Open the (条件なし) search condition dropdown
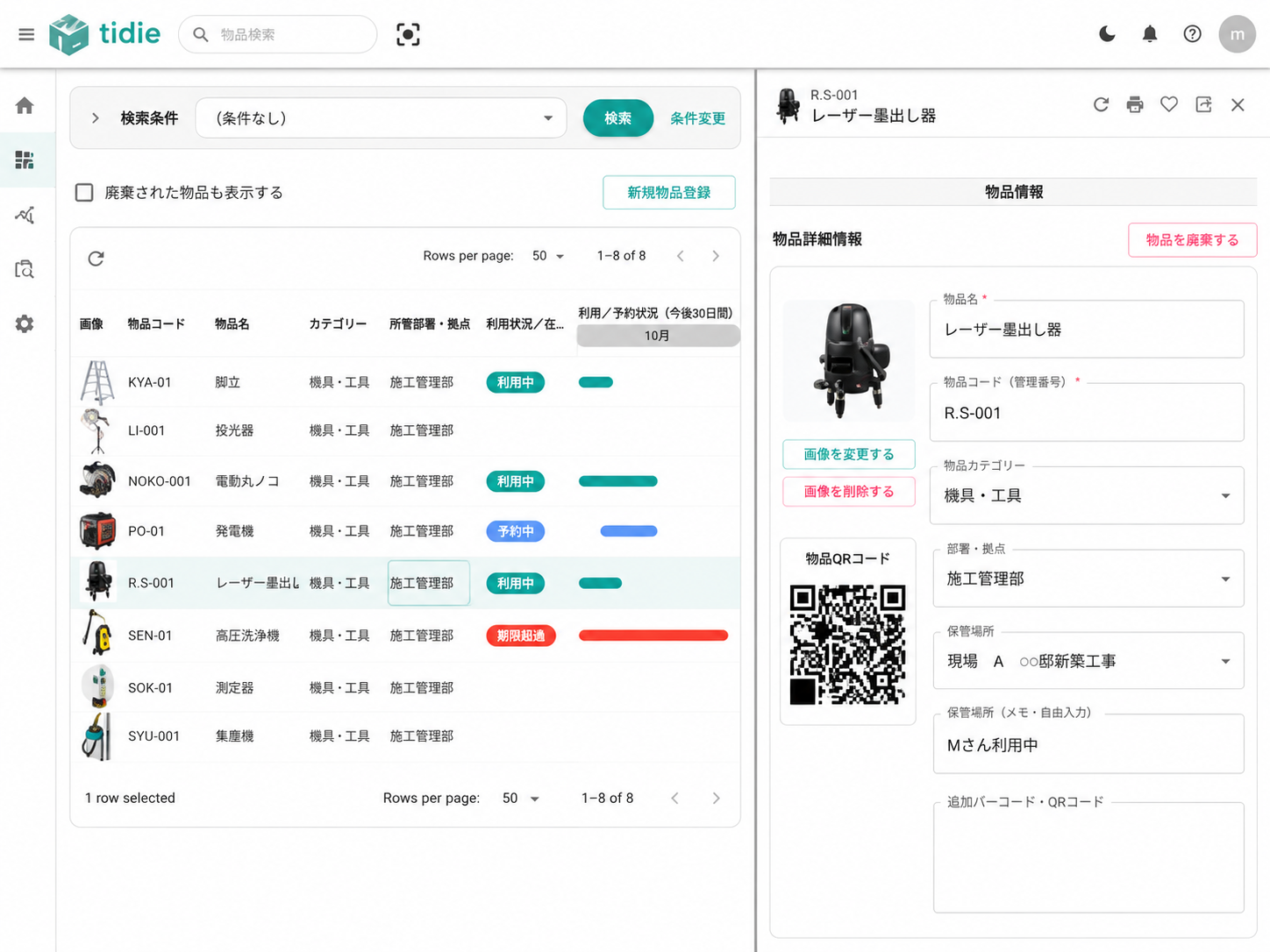Screen dimensions: 1270x952 381,117
